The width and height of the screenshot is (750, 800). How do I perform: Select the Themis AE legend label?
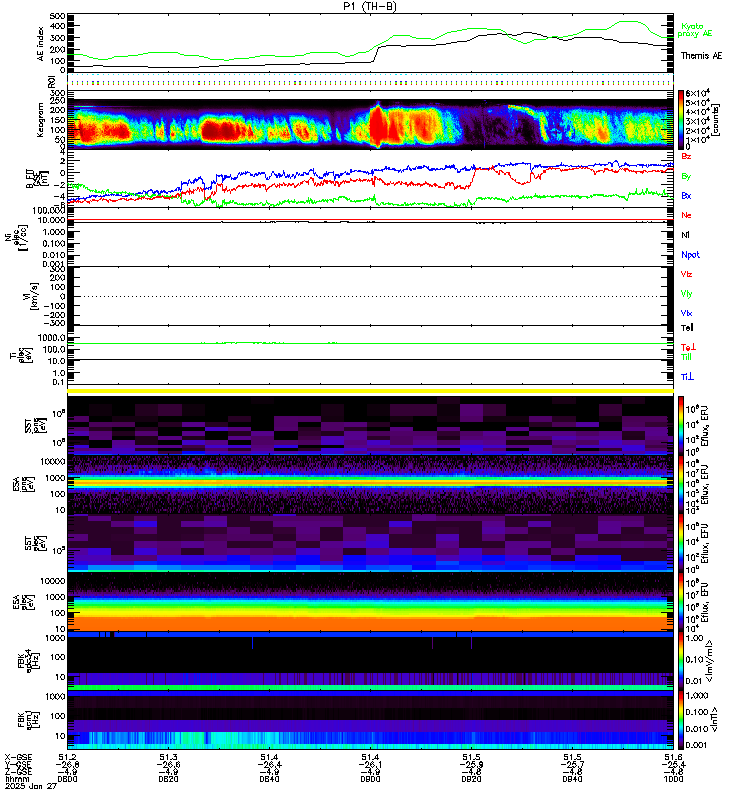701,56
